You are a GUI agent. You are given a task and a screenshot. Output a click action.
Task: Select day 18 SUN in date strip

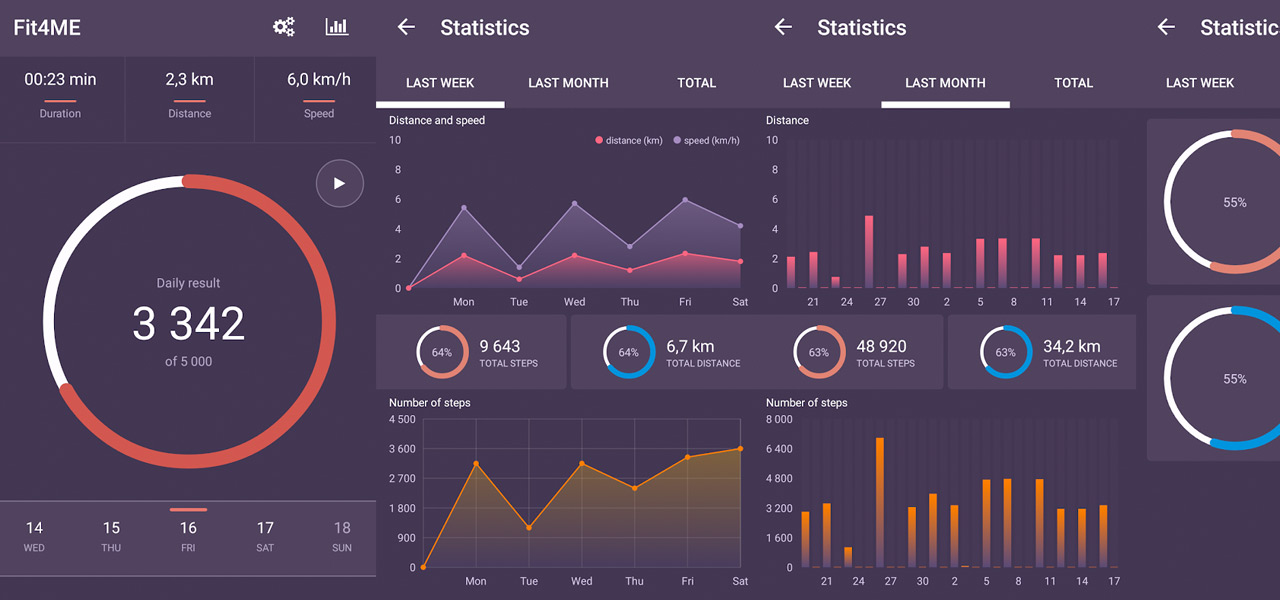click(x=342, y=536)
